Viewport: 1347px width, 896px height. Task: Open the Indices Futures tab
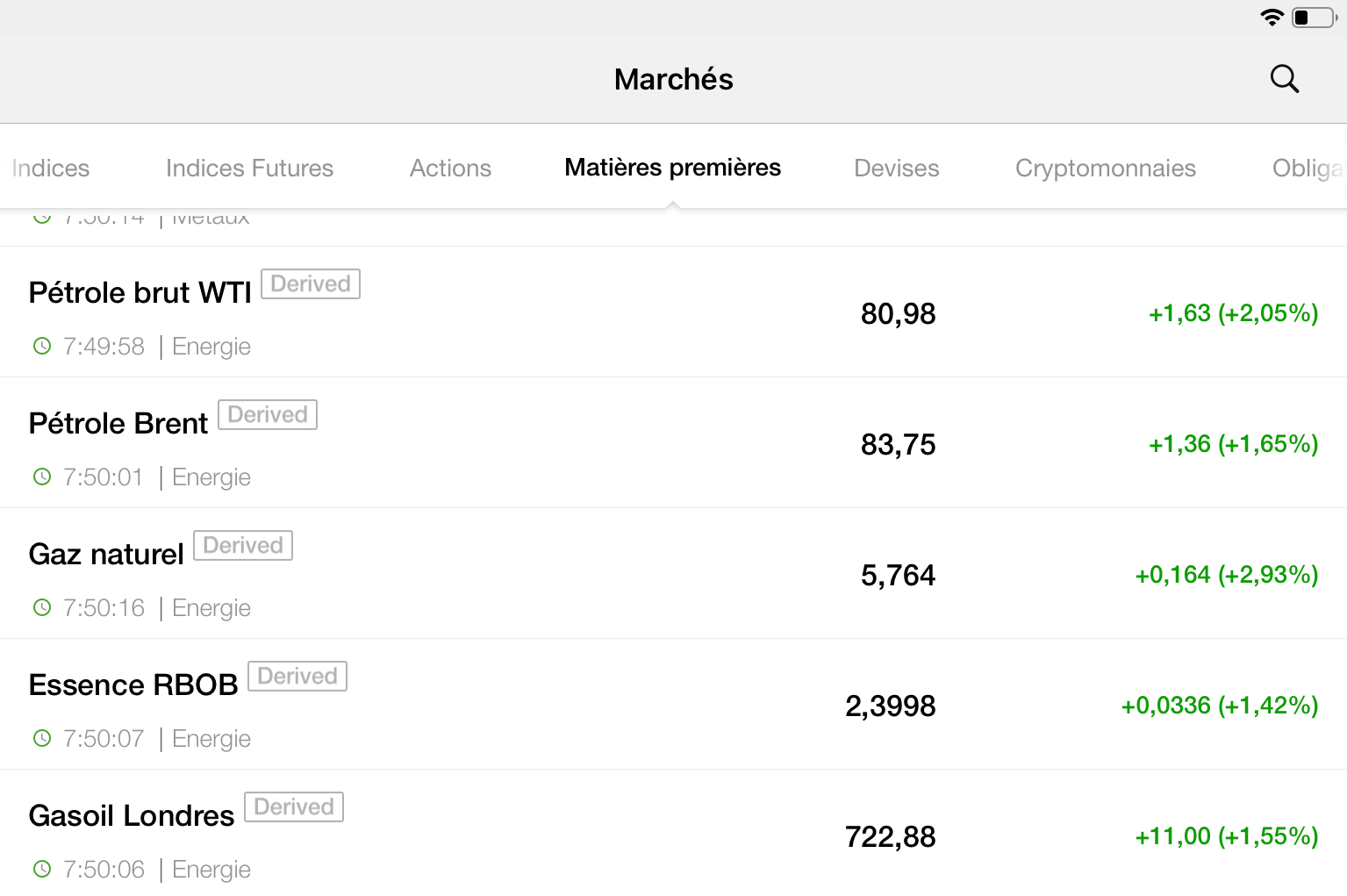pyautogui.click(x=249, y=168)
